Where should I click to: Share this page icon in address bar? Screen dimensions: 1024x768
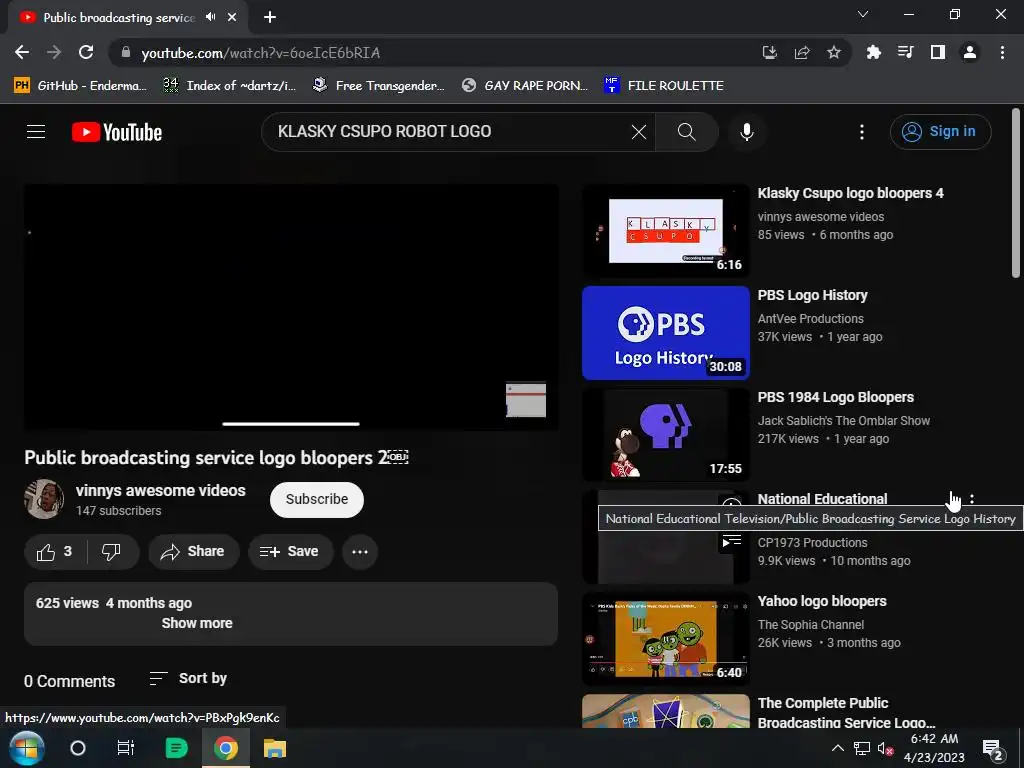click(802, 52)
